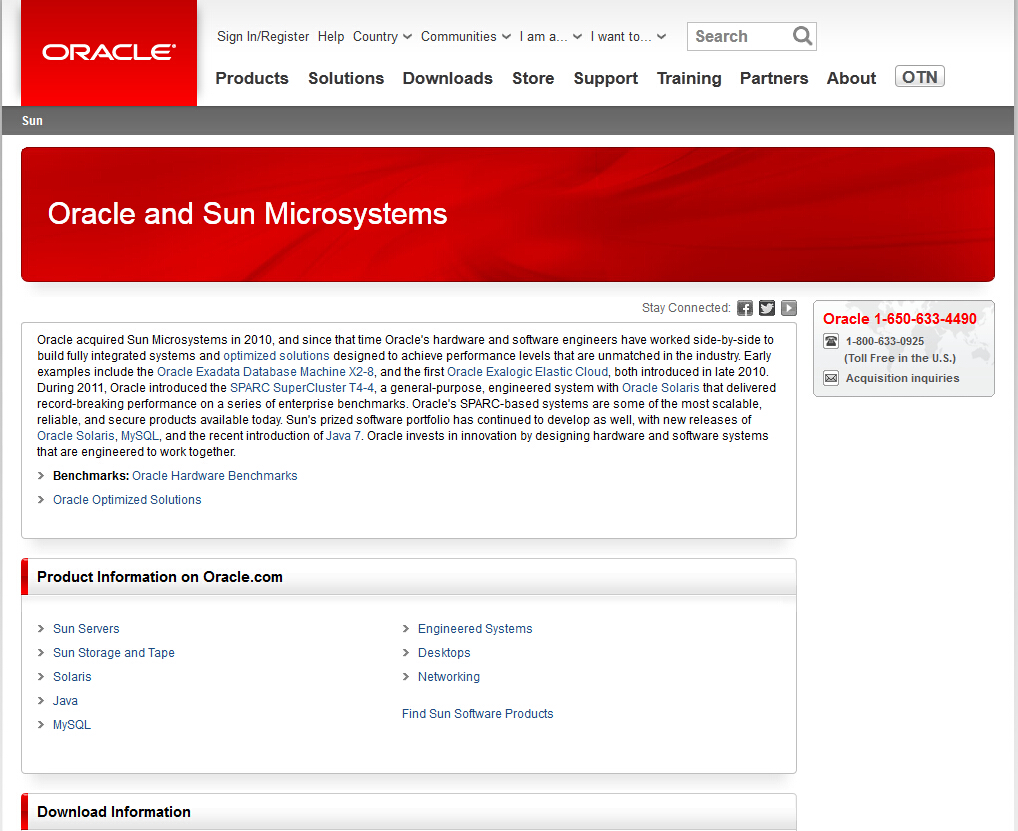Open Oracle Optimized Solutions link
The height and width of the screenshot is (831, 1018).
(127, 500)
